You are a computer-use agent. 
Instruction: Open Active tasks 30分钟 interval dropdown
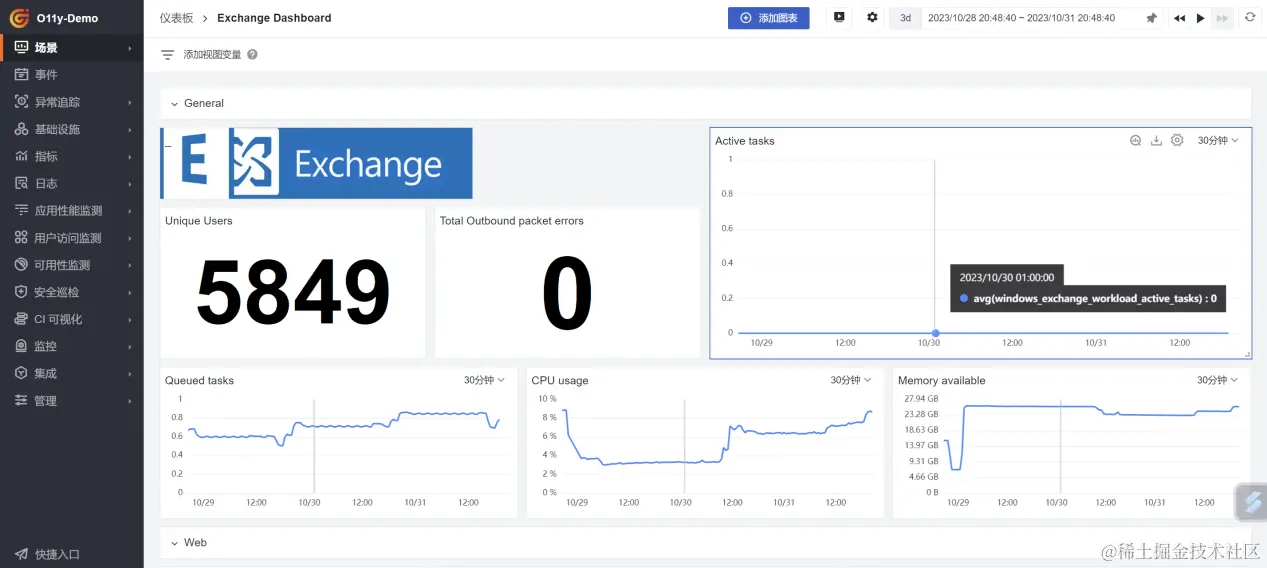pyautogui.click(x=1218, y=141)
